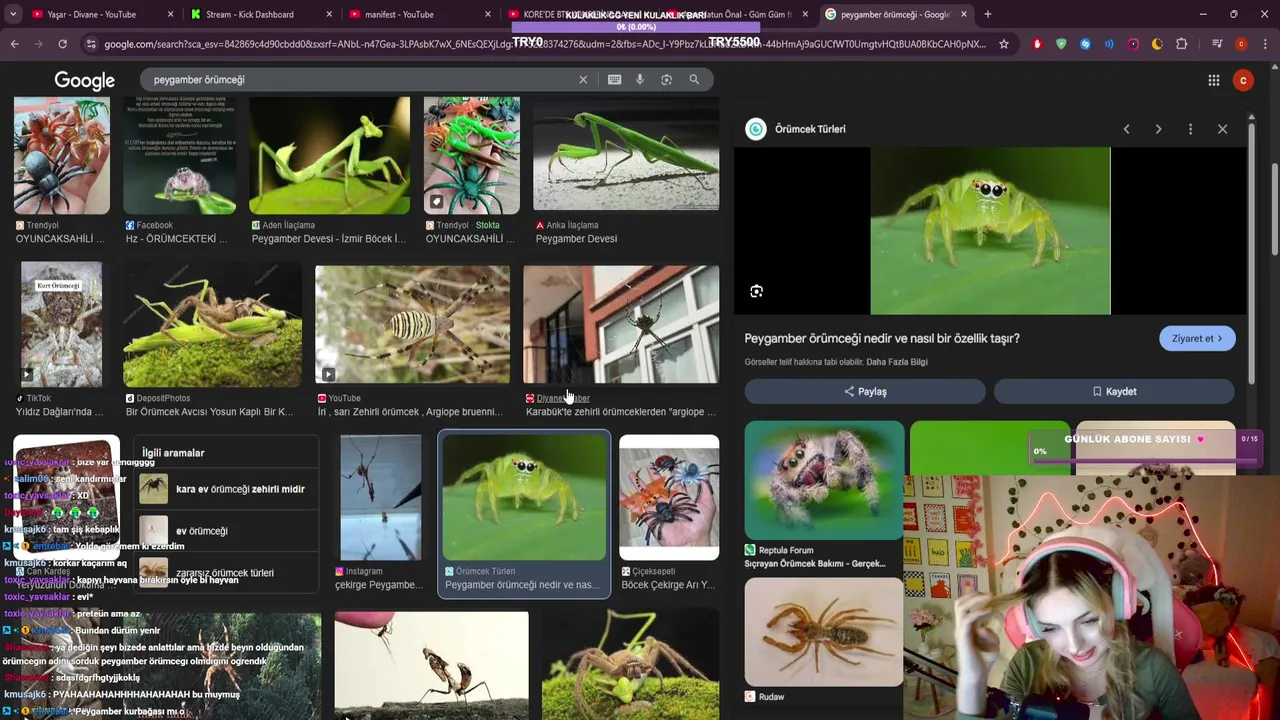Screen dimensions: 1280x720
Task: Switch to Stream - Kick Dashboard tab
Action: pyautogui.click(x=250, y=14)
